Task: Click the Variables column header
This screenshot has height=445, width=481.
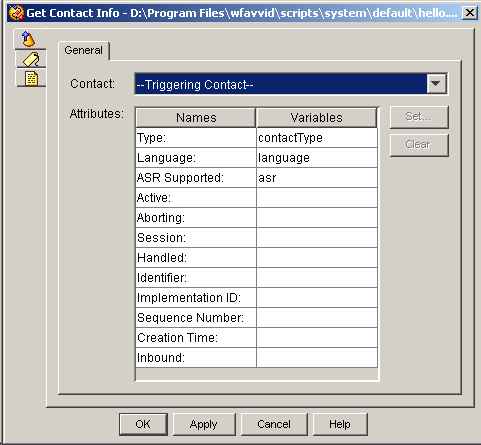Action: 317,118
